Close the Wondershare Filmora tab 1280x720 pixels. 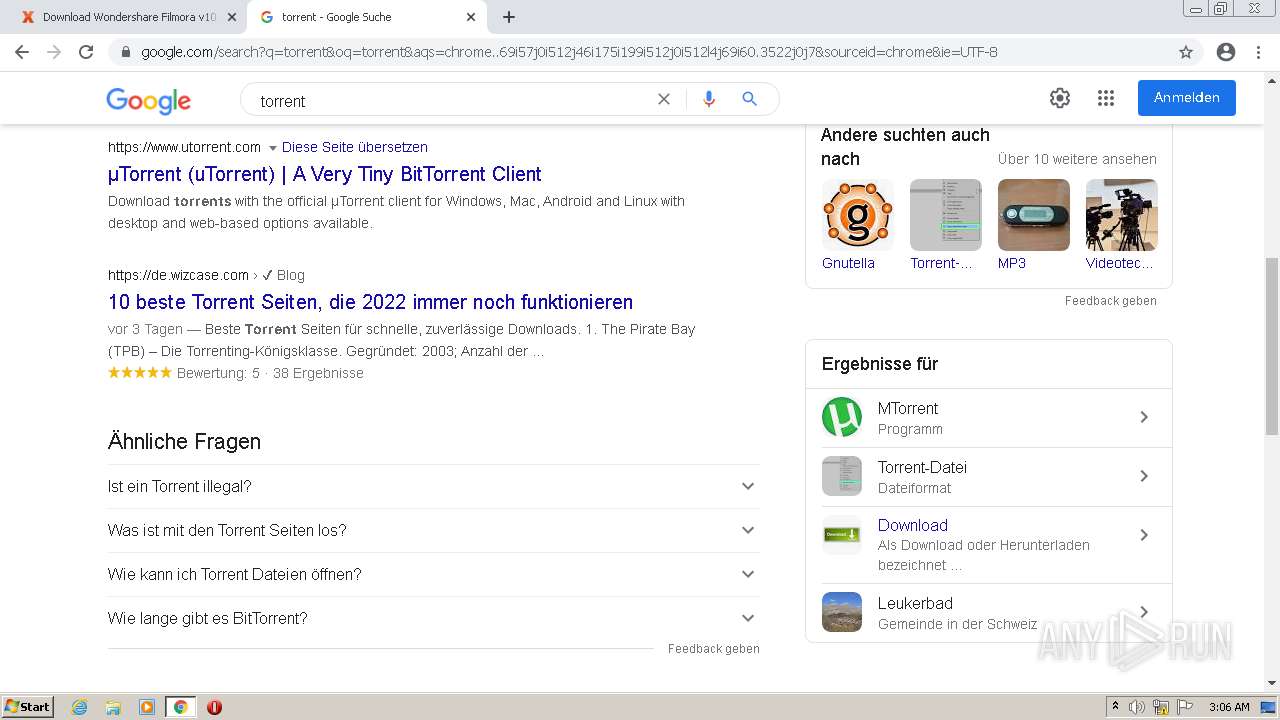231,17
